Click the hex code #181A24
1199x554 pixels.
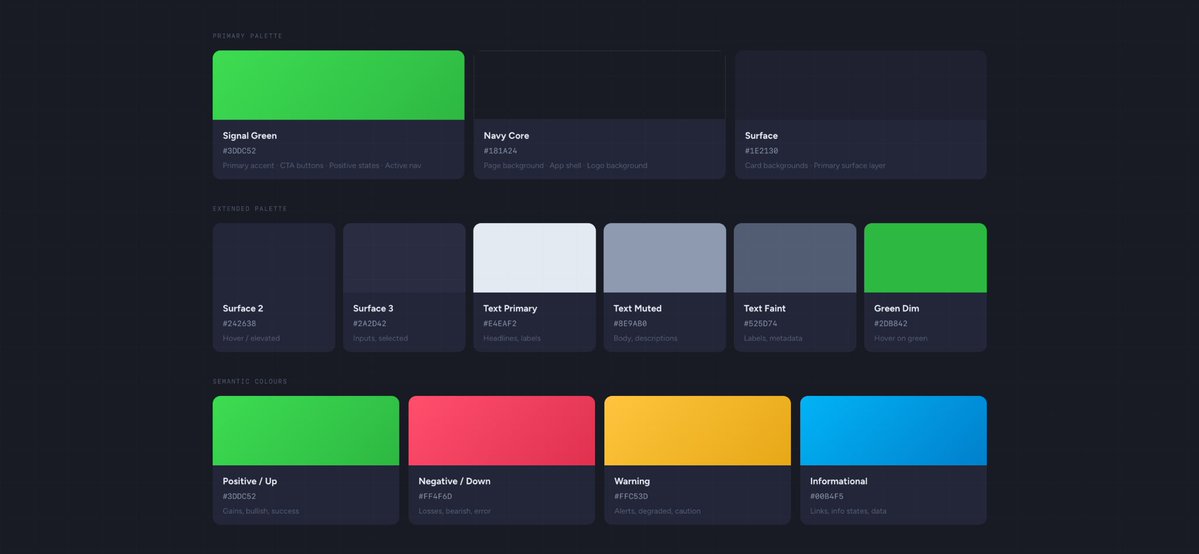[x=500, y=151]
